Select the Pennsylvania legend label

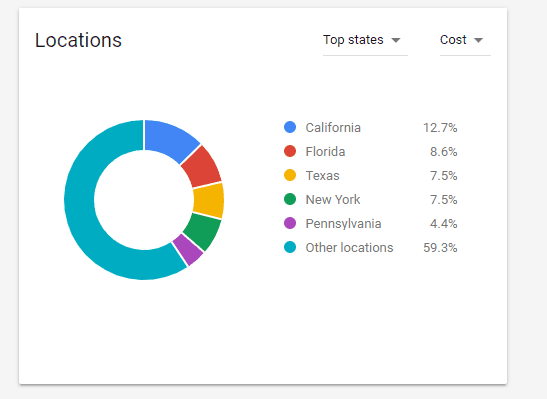point(343,224)
